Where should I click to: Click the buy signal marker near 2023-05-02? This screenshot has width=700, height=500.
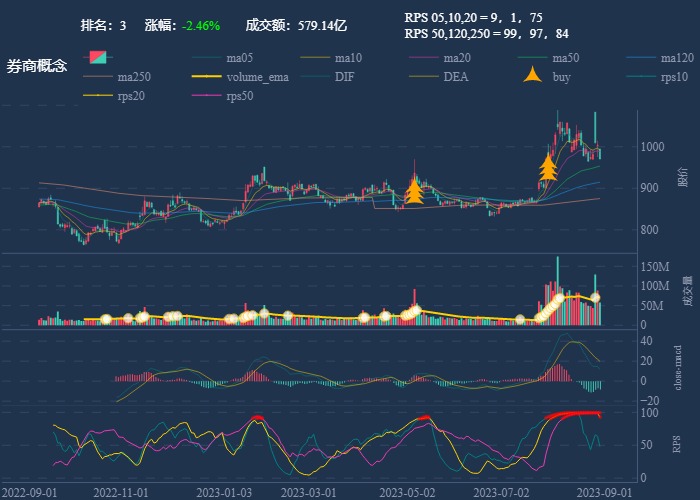click(415, 190)
